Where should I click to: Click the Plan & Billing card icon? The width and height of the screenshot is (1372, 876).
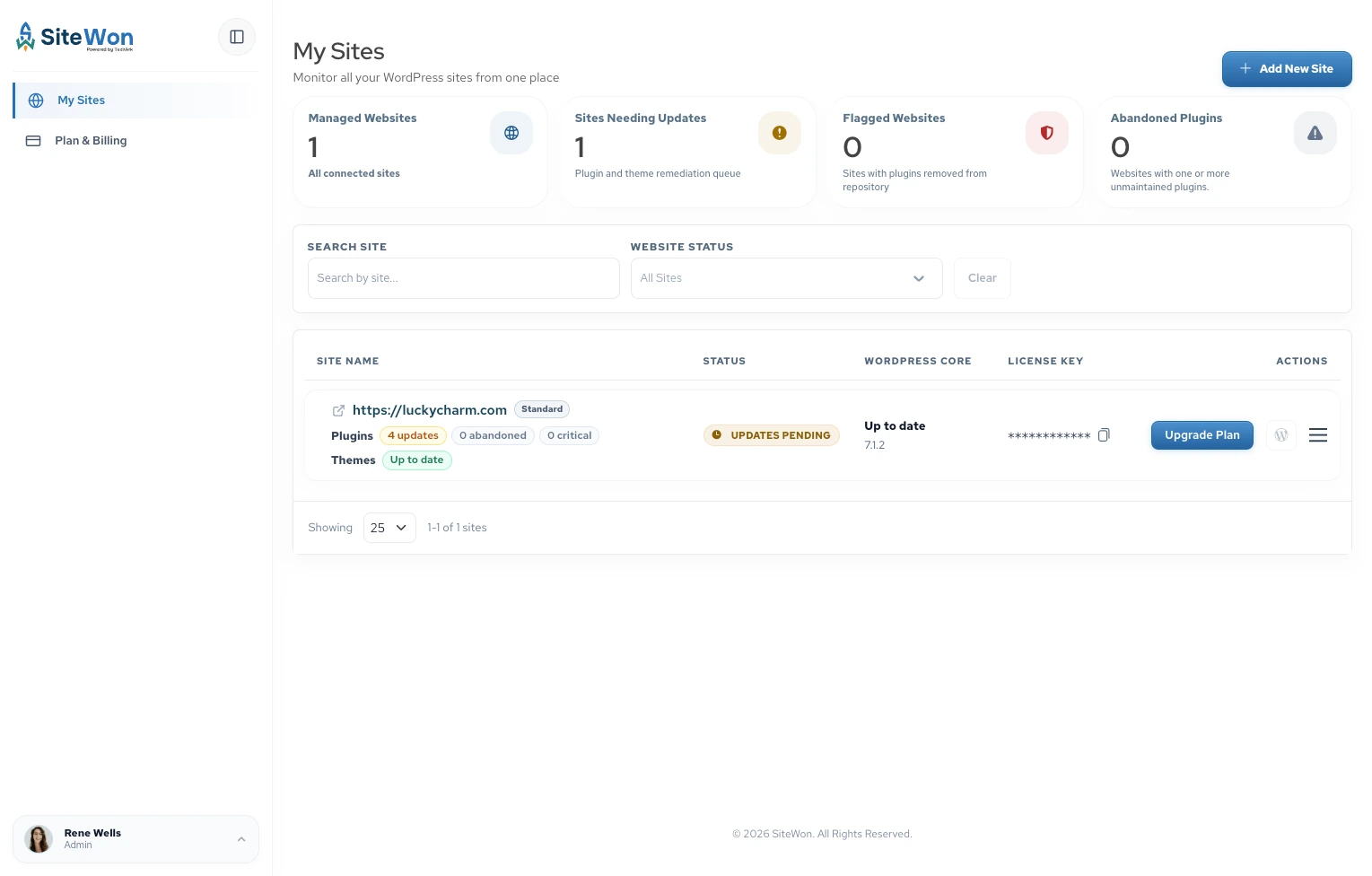[33, 141]
